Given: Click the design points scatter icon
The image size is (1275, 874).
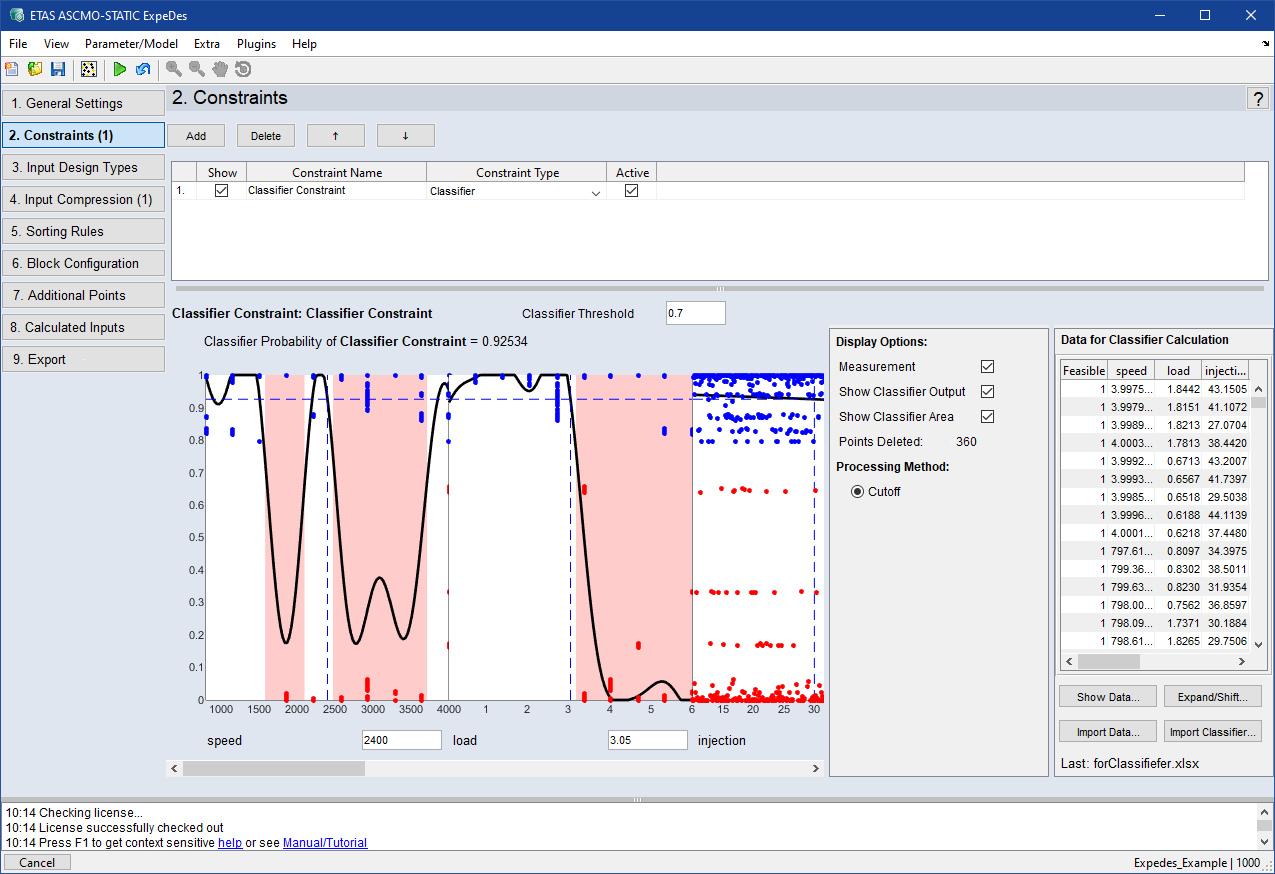Looking at the screenshot, I should pyautogui.click(x=89, y=69).
